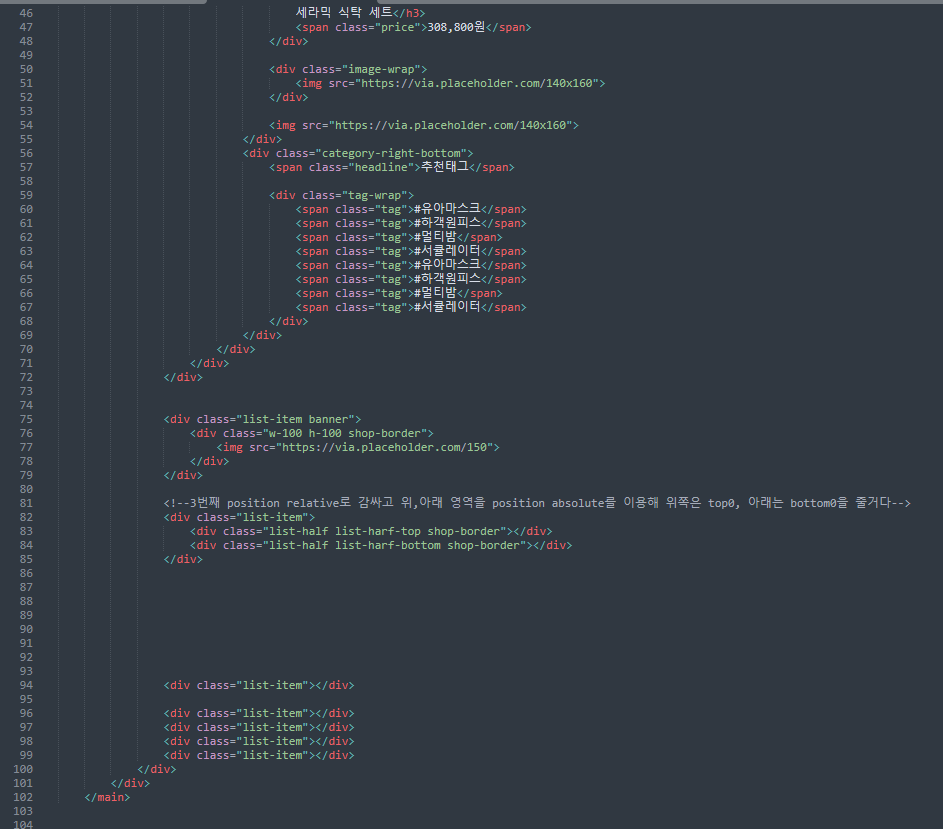
Task: Click the #유아마스크 tag on line 64
Action: [447, 265]
